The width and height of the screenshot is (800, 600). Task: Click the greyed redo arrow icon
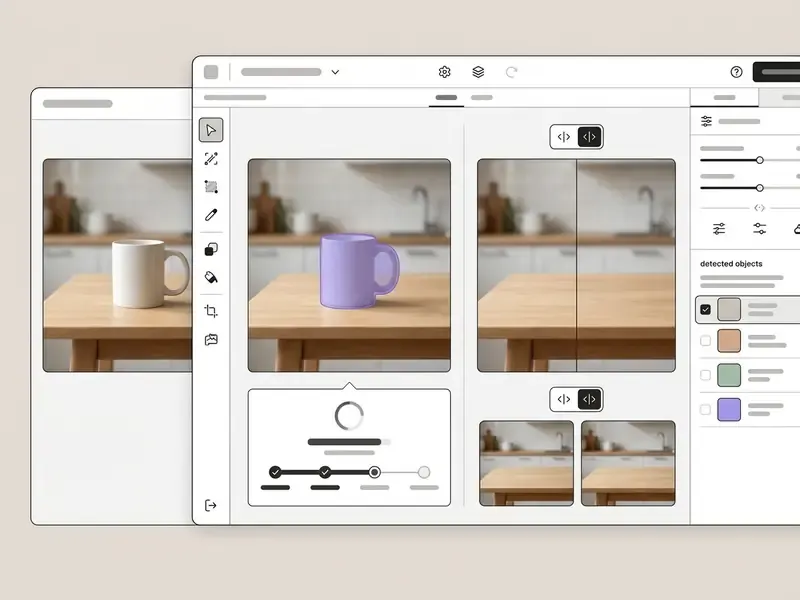[511, 72]
